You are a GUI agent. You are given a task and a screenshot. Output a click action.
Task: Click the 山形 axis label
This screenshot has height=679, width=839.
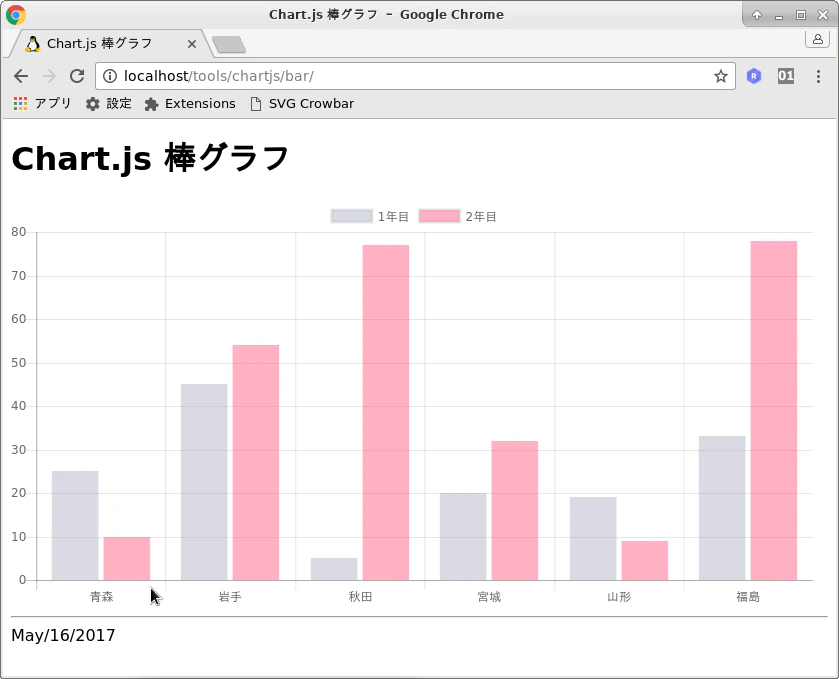click(619, 597)
